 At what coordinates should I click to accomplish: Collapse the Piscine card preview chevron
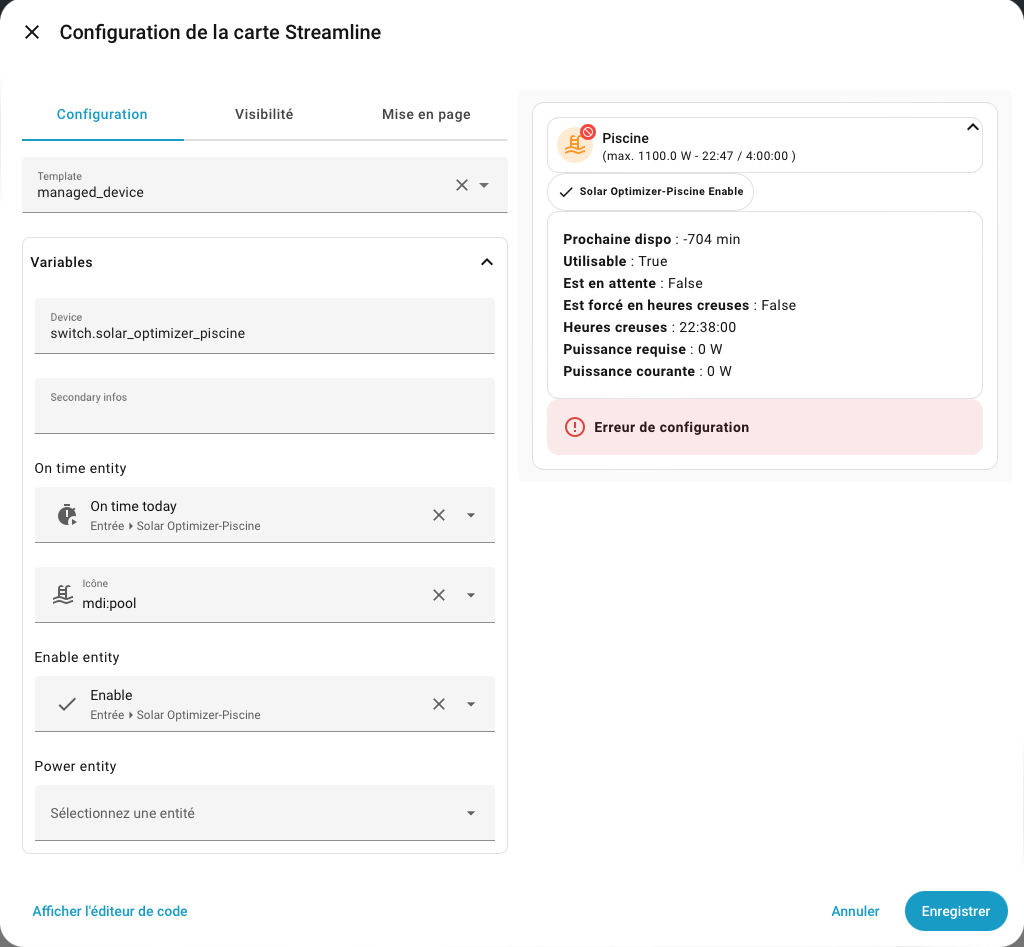tap(971, 128)
